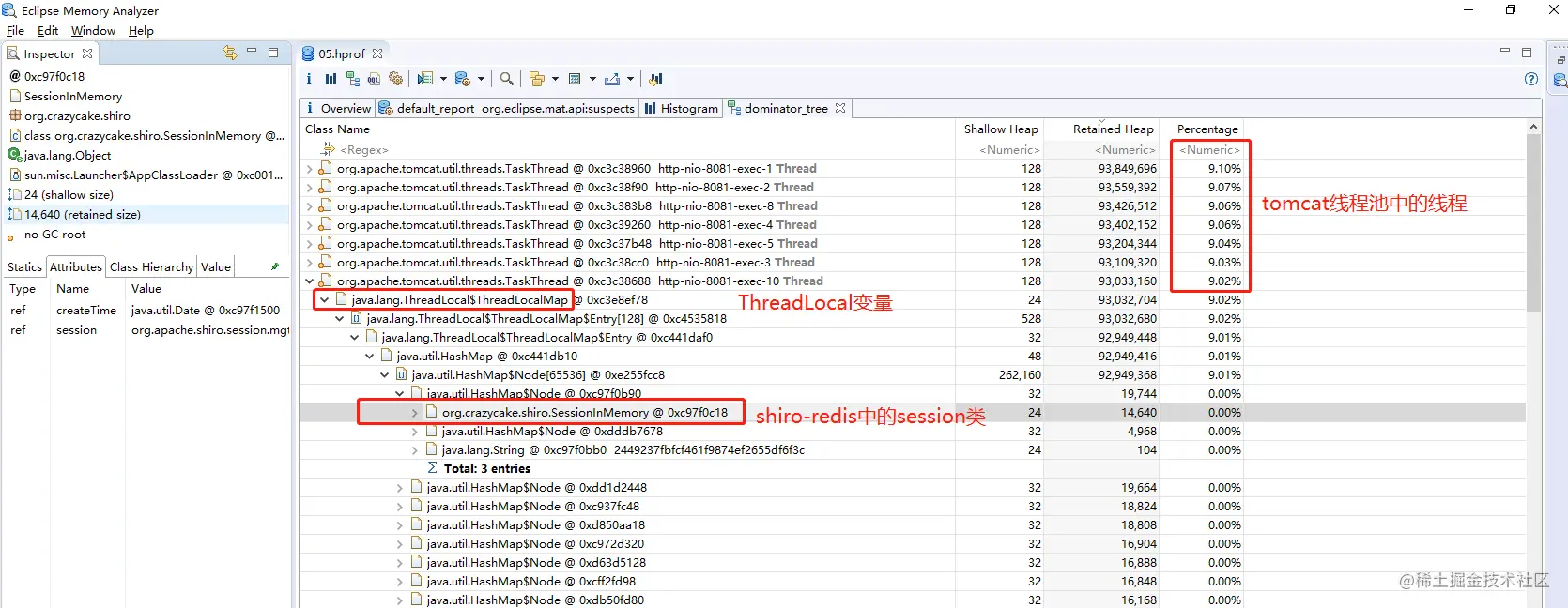Switch to default_report suspects tab
Screen dimensions: 1568x608
click(508, 108)
